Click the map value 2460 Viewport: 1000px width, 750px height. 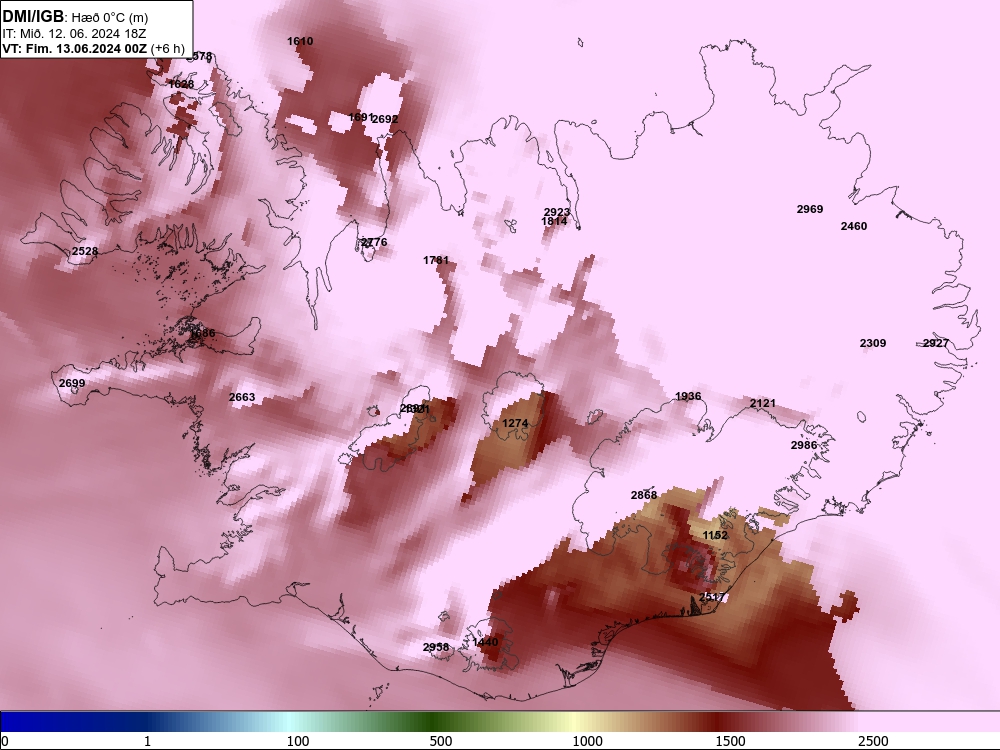click(854, 226)
